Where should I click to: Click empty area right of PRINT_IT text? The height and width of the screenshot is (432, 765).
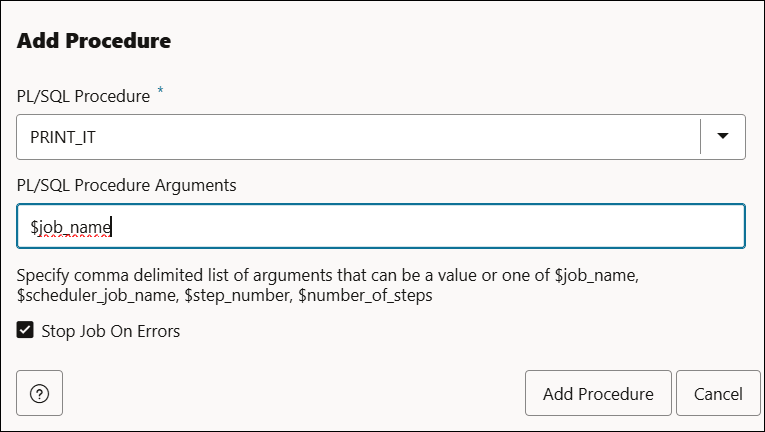pyautogui.click(x=400, y=137)
